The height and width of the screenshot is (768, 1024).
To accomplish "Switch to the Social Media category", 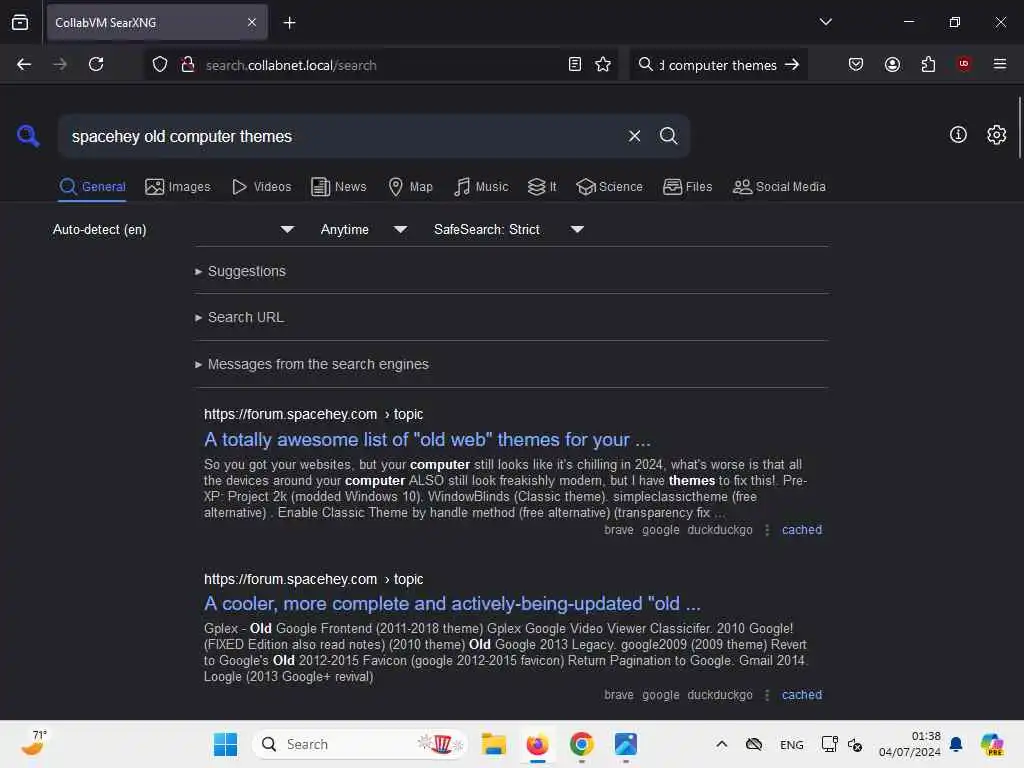I will (779, 187).
